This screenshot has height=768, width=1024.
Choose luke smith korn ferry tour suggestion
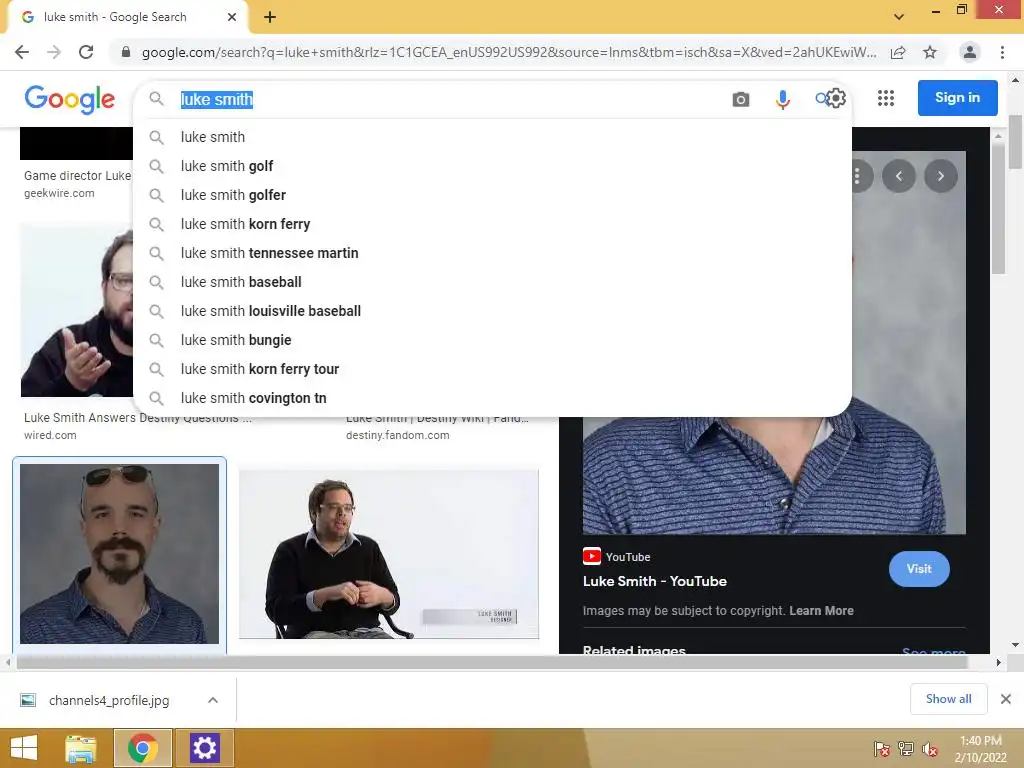492,369
